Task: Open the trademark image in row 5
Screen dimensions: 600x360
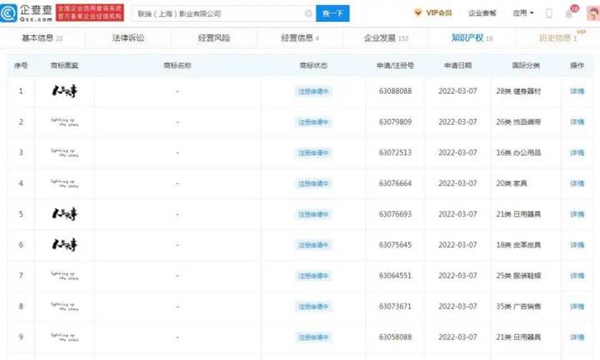Action: pos(65,214)
